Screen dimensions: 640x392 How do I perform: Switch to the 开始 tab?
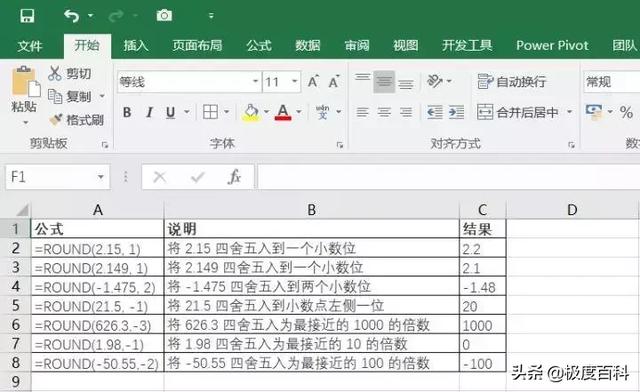(87, 45)
